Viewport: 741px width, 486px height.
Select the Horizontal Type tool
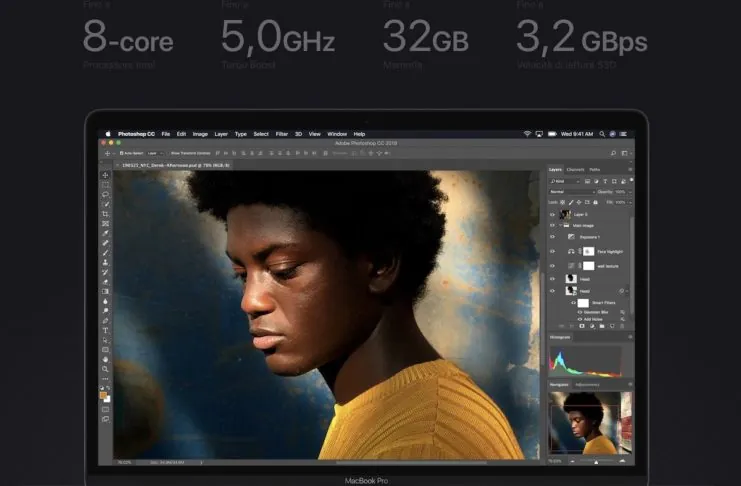tap(106, 330)
